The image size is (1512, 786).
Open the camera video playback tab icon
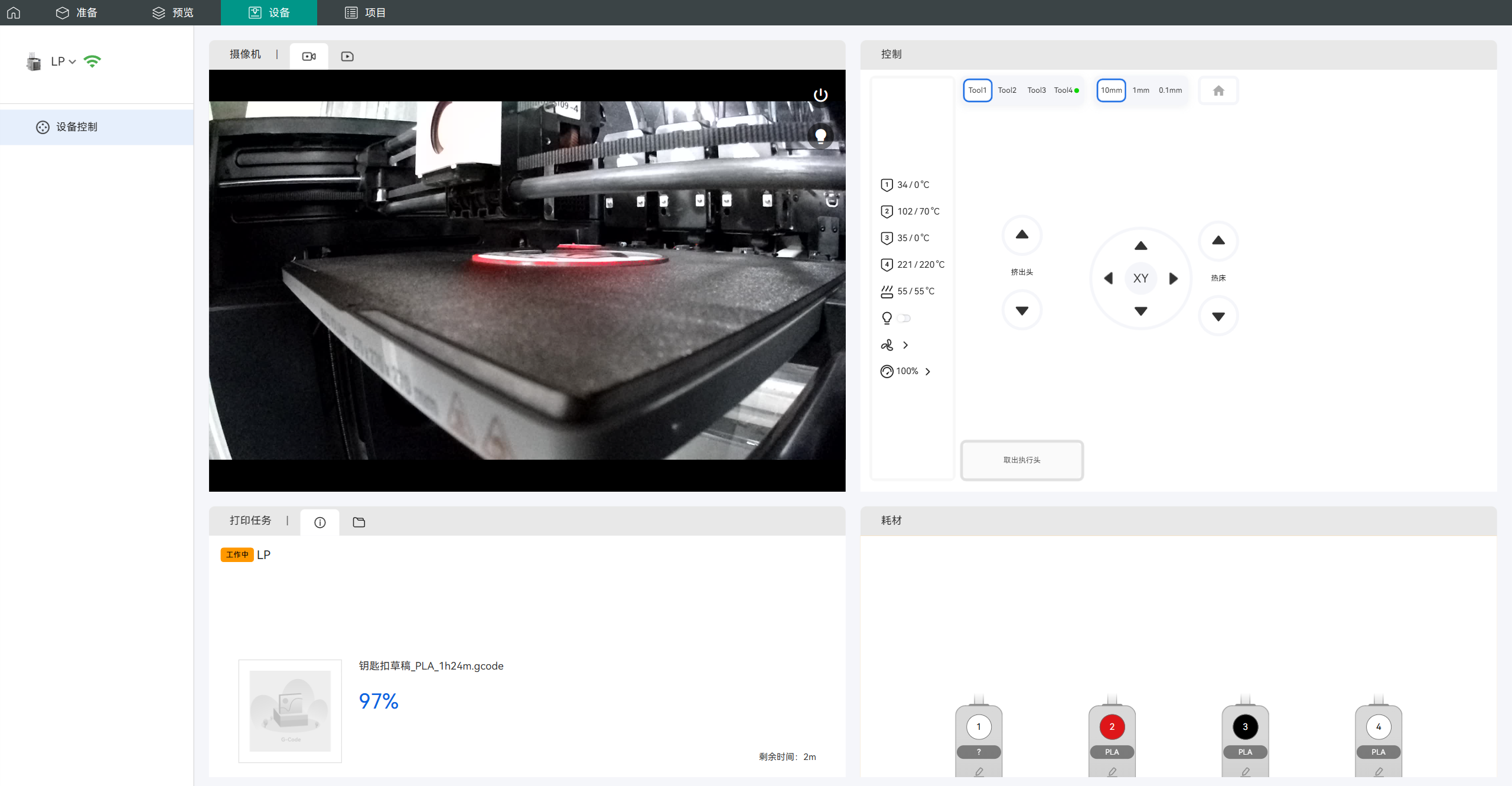coord(347,56)
